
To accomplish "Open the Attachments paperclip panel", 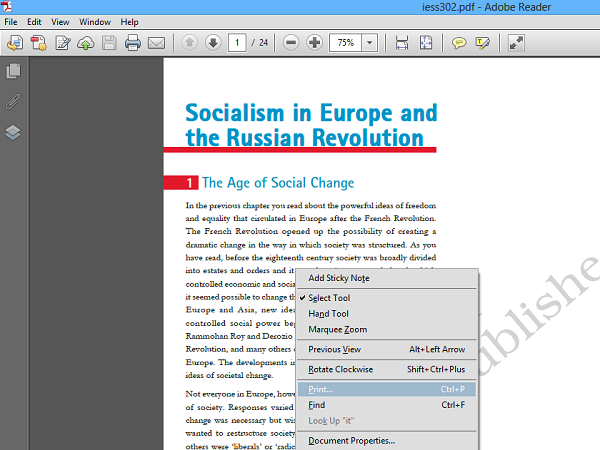I will point(14,101).
